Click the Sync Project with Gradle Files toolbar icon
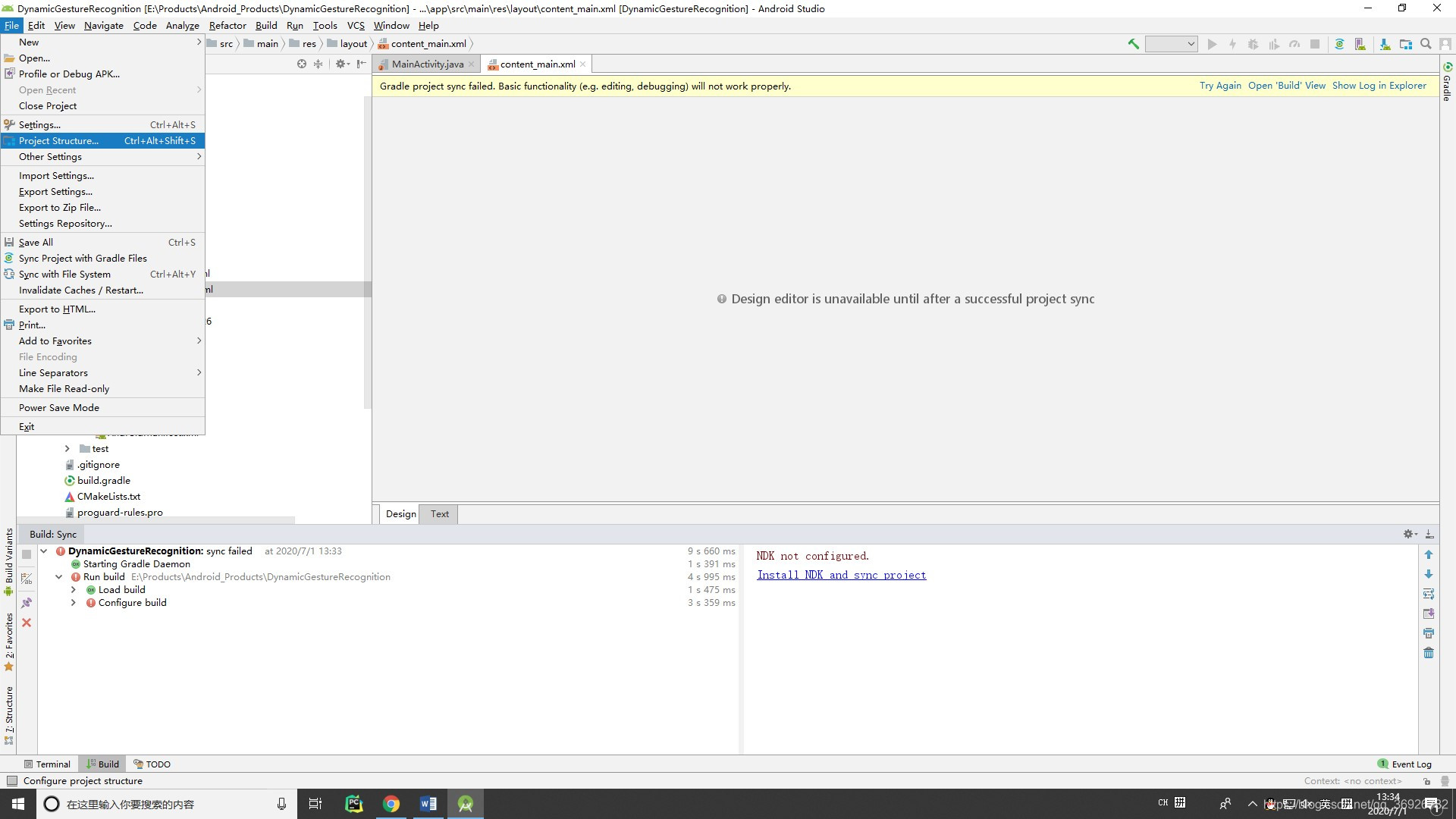The image size is (1456, 819). (1339, 44)
